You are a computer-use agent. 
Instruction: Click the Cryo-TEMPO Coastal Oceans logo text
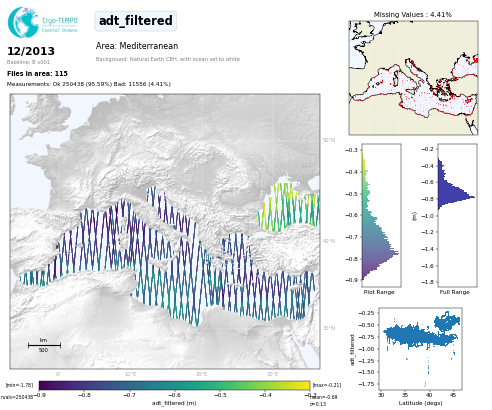point(60,25)
